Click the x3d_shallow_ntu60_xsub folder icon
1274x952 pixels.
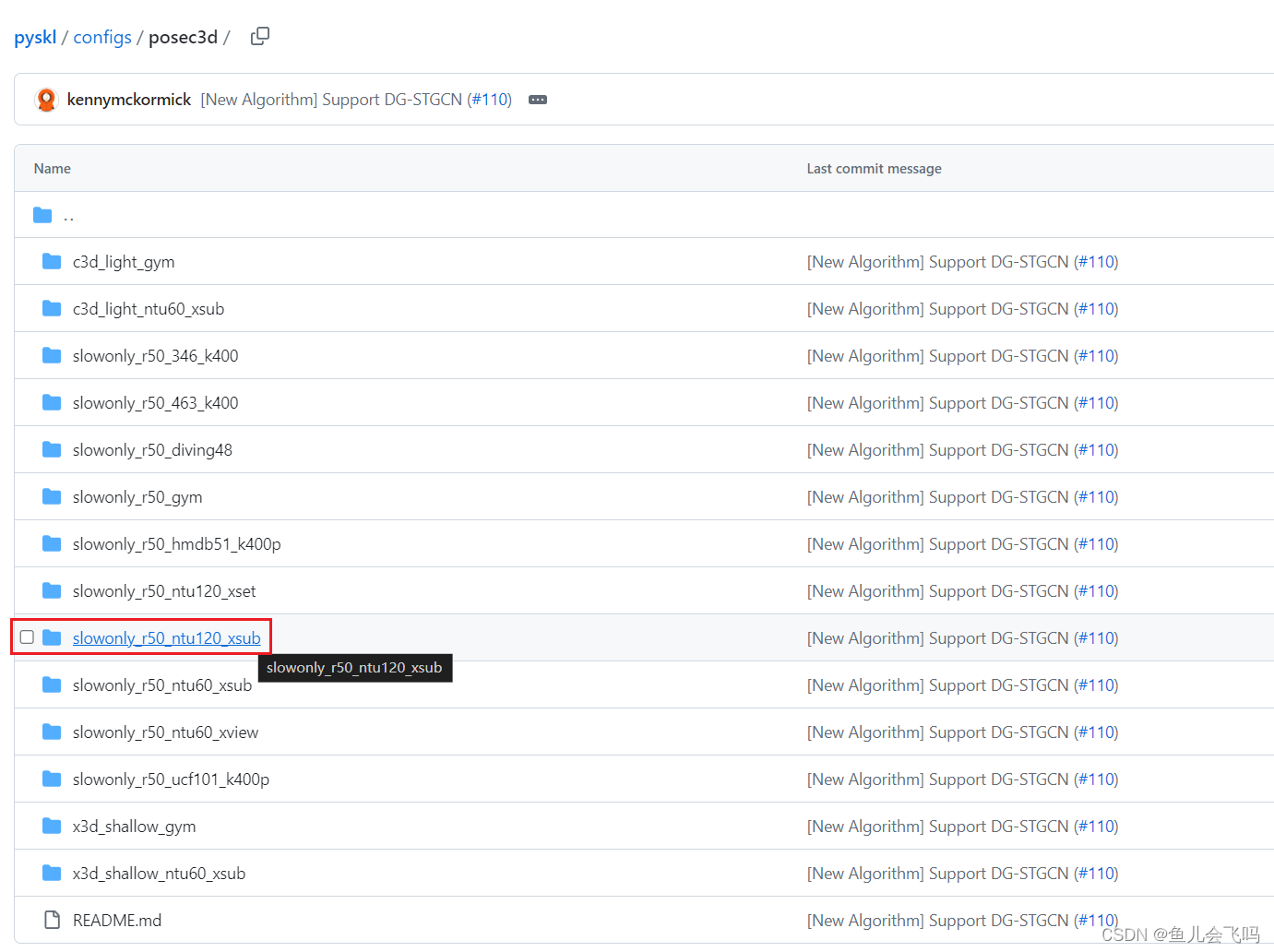pos(52,874)
